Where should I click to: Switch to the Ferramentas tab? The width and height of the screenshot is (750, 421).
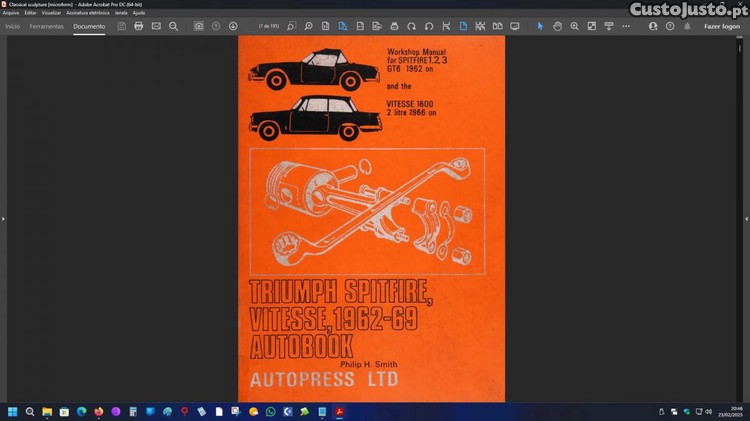pyautogui.click(x=46, y=26)
